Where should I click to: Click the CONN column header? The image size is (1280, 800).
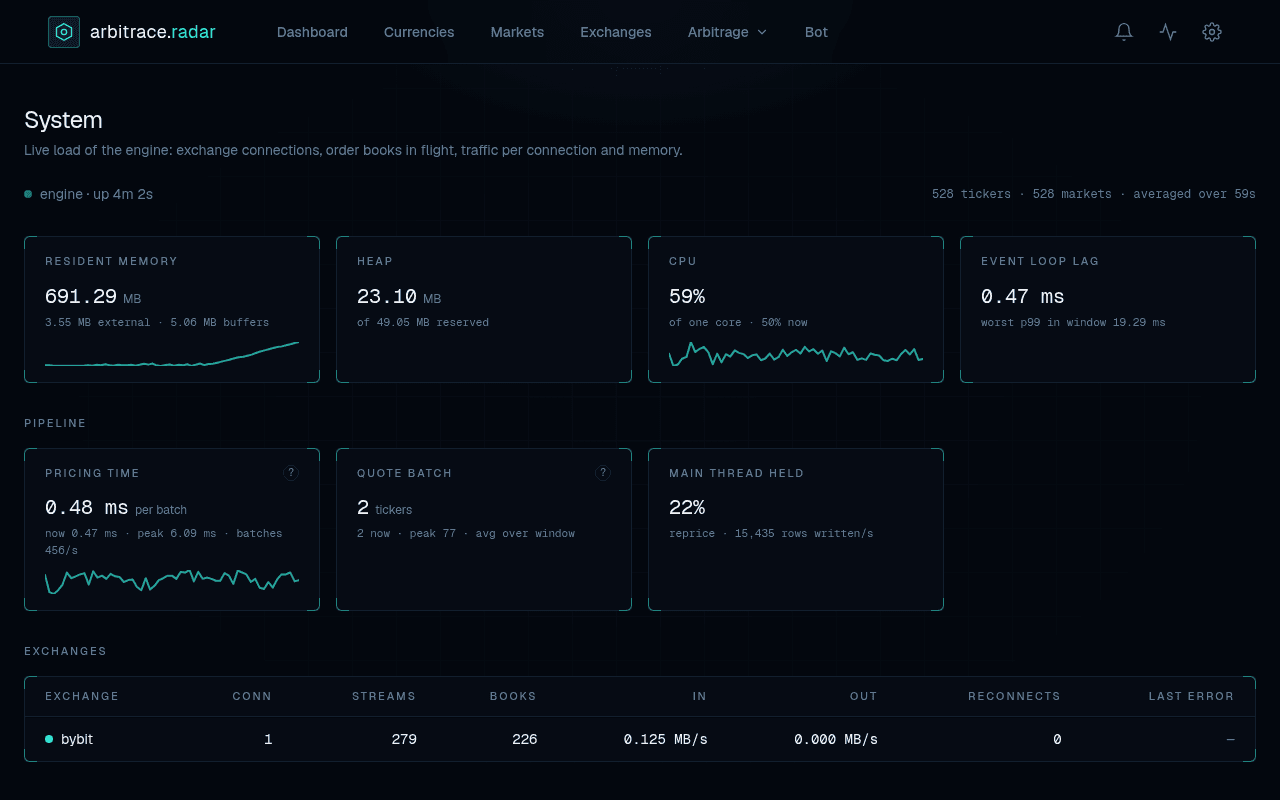(252, 696)
